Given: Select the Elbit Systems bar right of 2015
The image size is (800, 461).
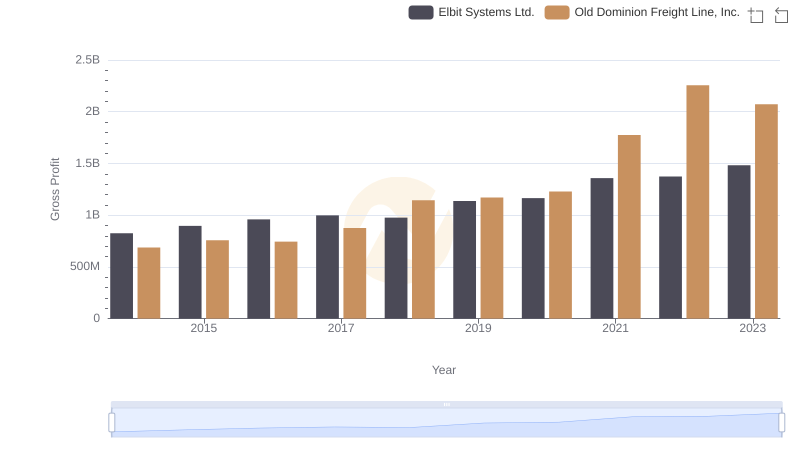Looking at the screenshot, I should [x=259, y=269].
